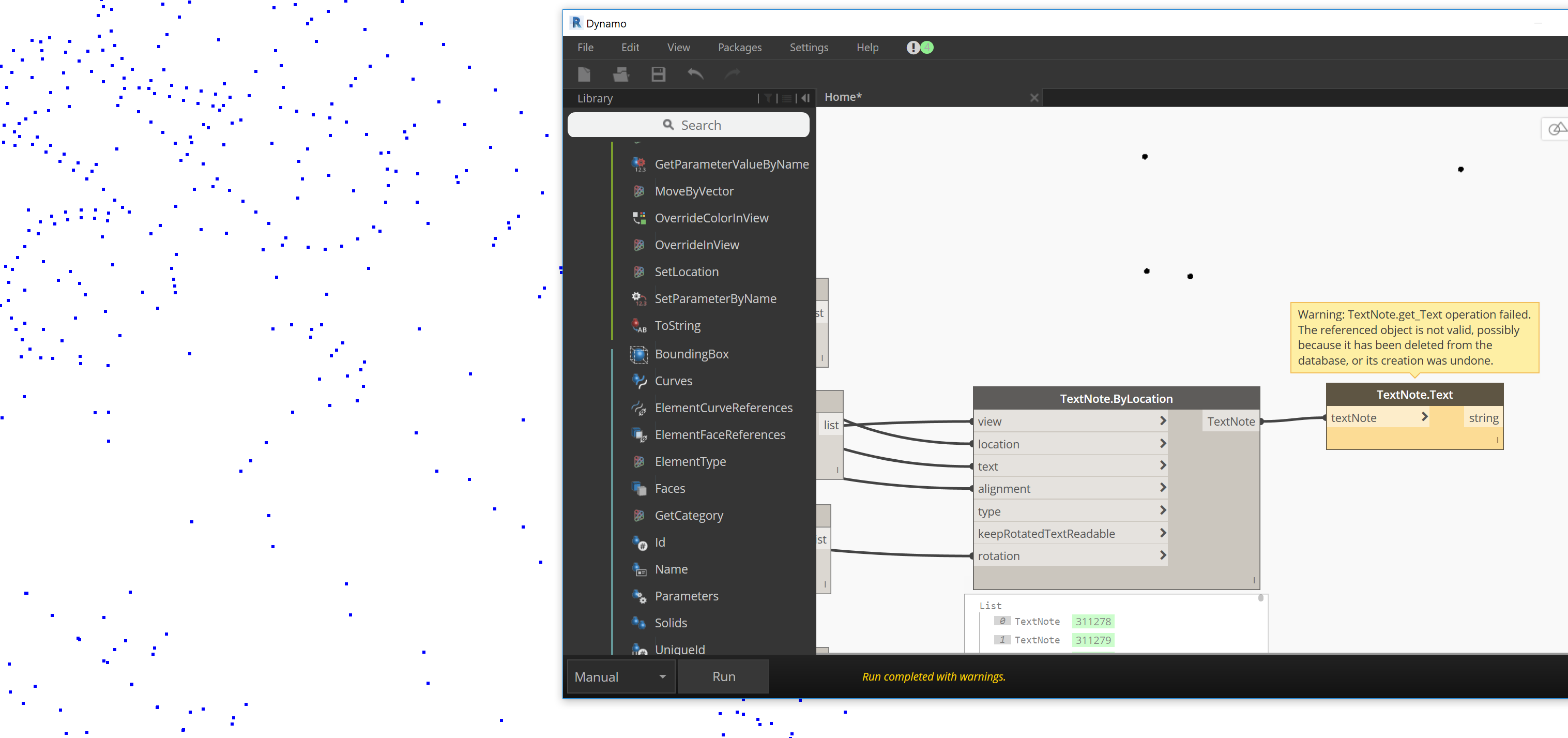Open the Packages menu
Viewport: 1568px width, 738px height.
[739, 48]
